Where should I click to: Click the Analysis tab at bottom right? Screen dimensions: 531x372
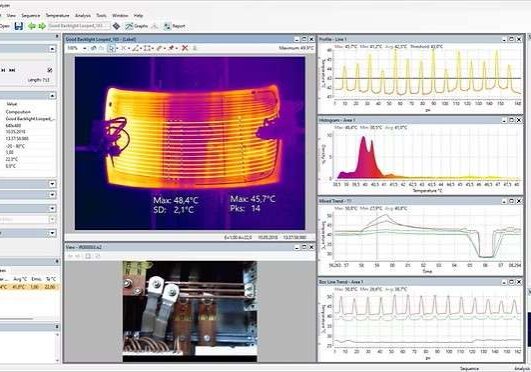(x=522, y=368)
